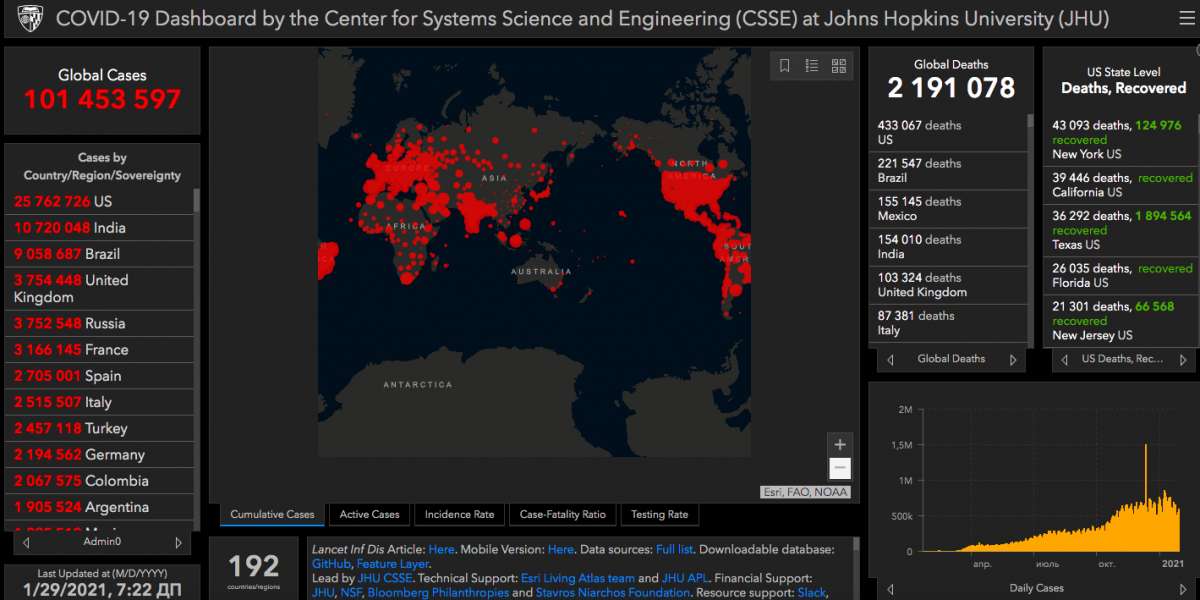Open the GitHub database link
Image resolution: width=1200 pixels, height=600 pixels.
click(x=332, y=564)
